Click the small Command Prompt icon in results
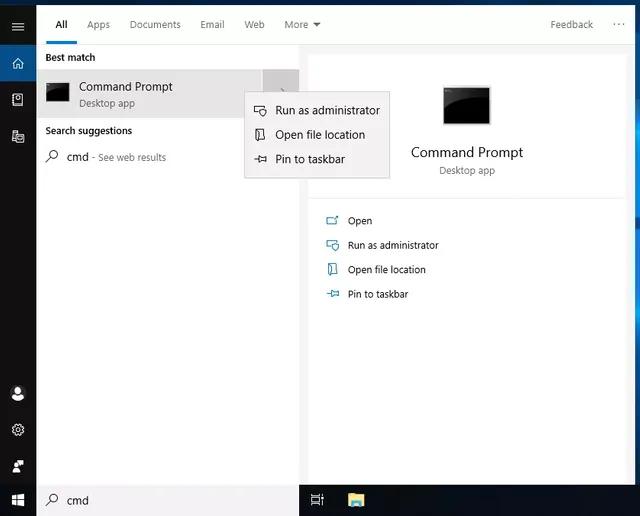The image size is (640, 516). 58,92
